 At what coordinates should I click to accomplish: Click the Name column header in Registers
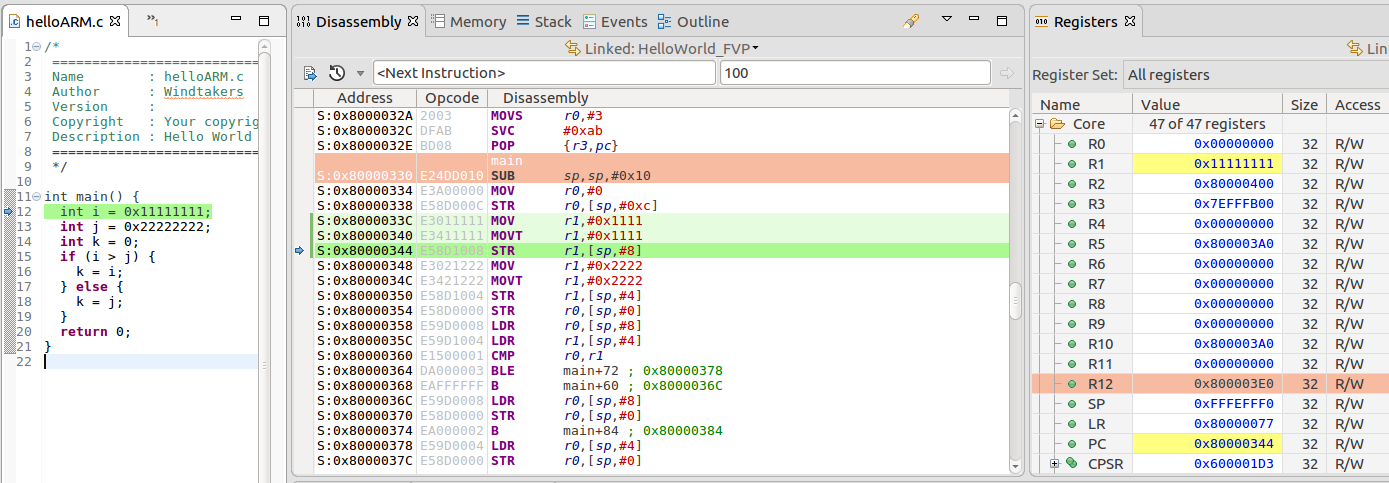[1081, 104]
